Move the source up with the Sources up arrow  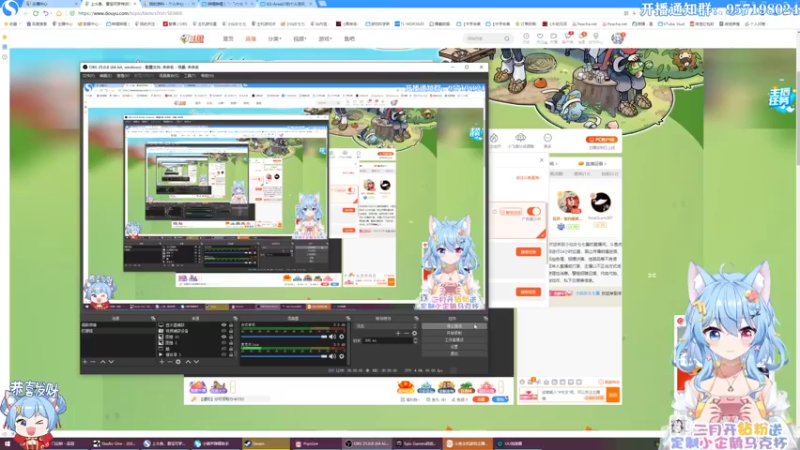point(188,362)
